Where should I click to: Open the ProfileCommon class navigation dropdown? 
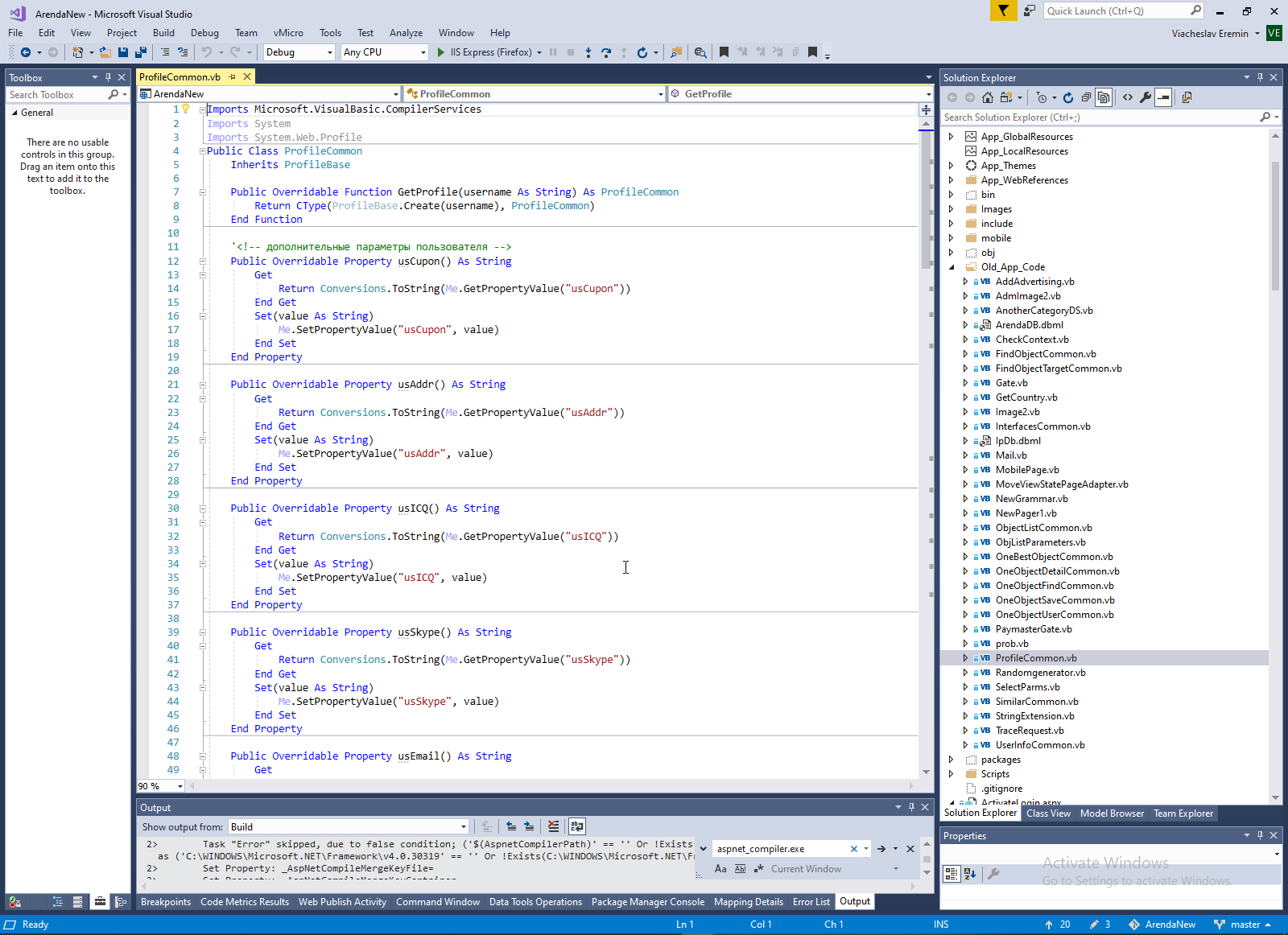535,94
